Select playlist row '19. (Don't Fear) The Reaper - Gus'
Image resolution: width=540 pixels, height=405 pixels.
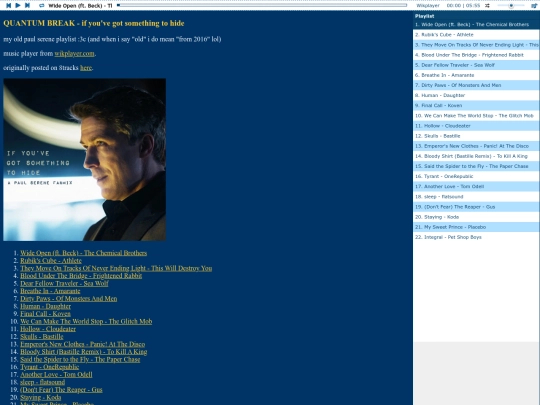click(x=476, y=207)
